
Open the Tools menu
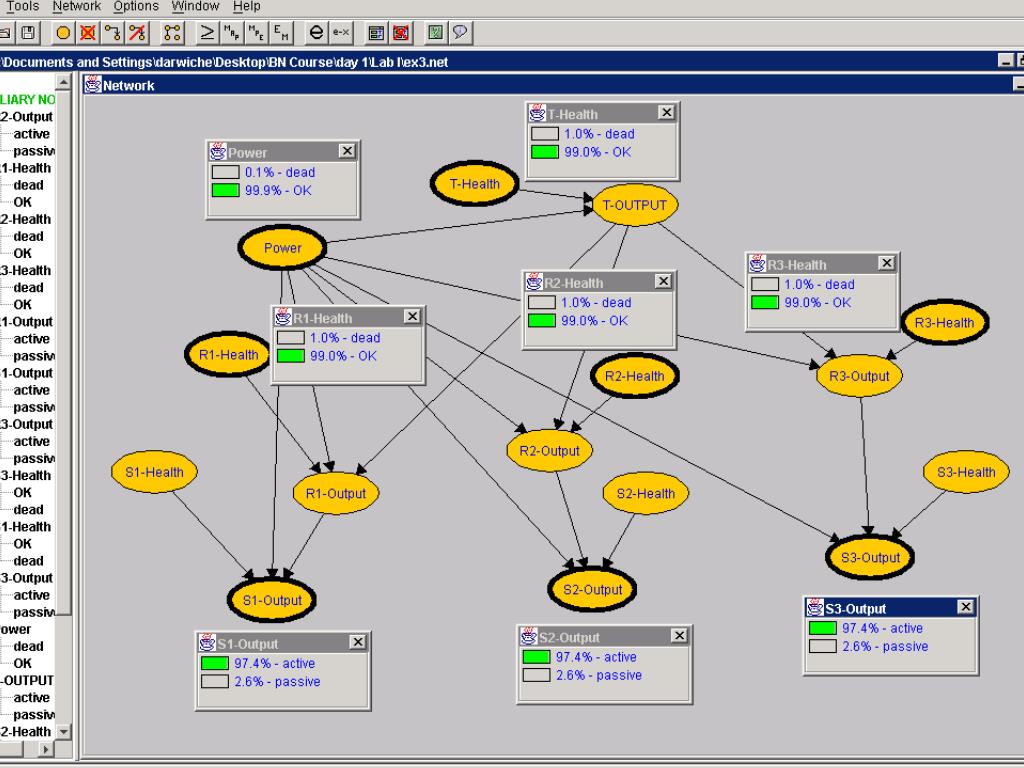23,7
